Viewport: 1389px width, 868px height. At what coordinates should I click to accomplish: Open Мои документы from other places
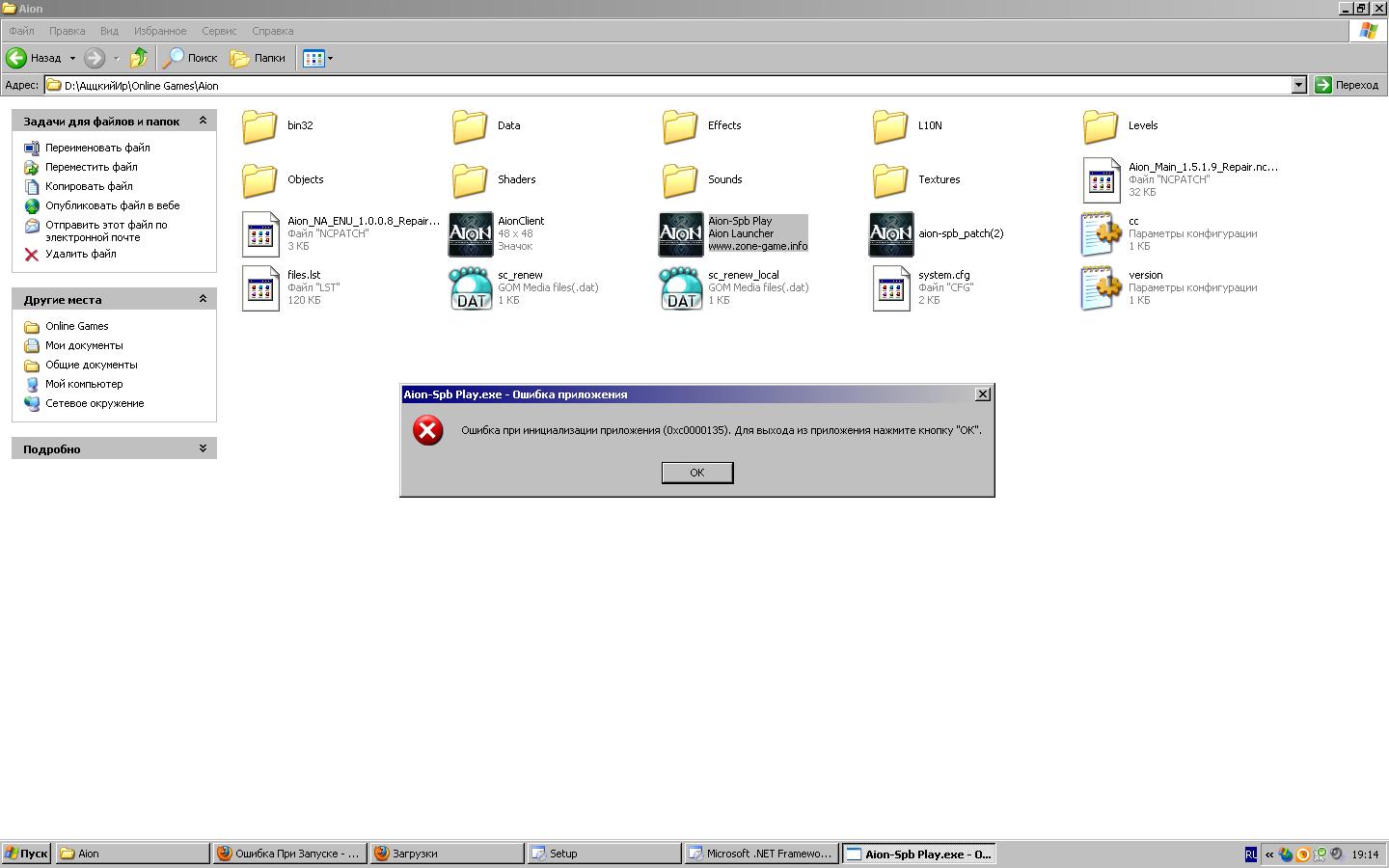click(x=84, y=345)
